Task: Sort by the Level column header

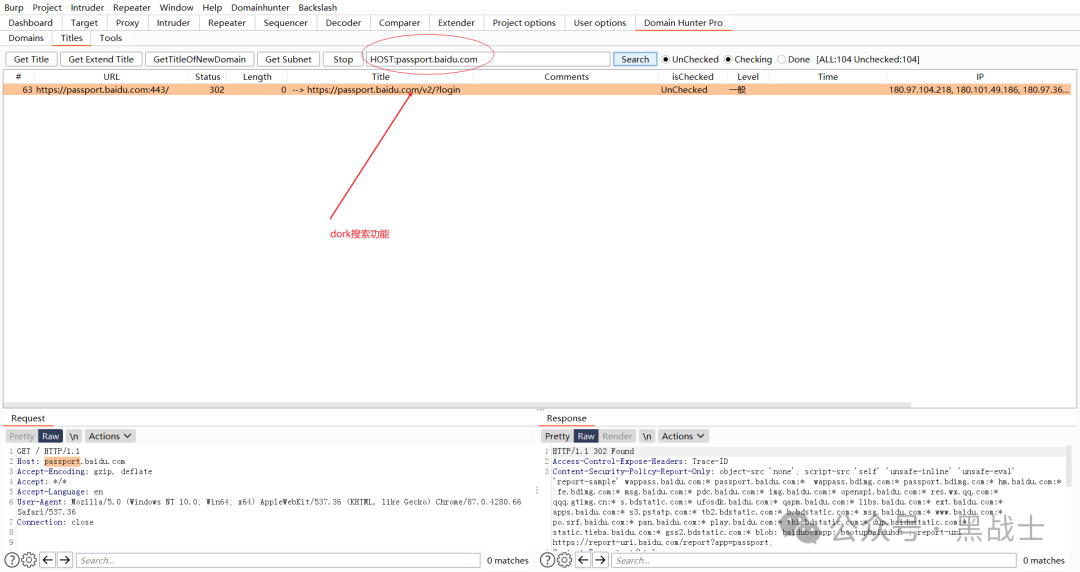Action: point(748,76)
